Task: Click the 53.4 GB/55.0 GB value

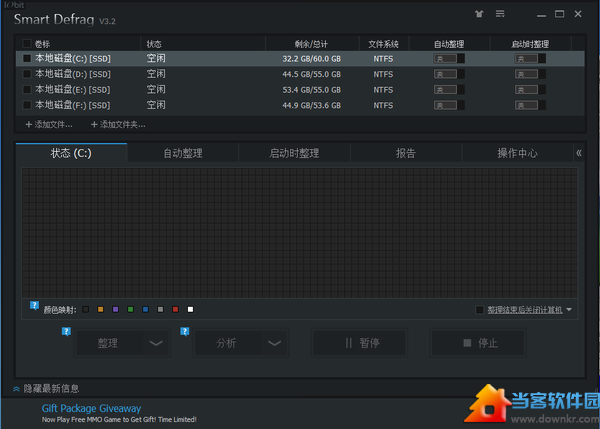Action: [x=311, y=90]
